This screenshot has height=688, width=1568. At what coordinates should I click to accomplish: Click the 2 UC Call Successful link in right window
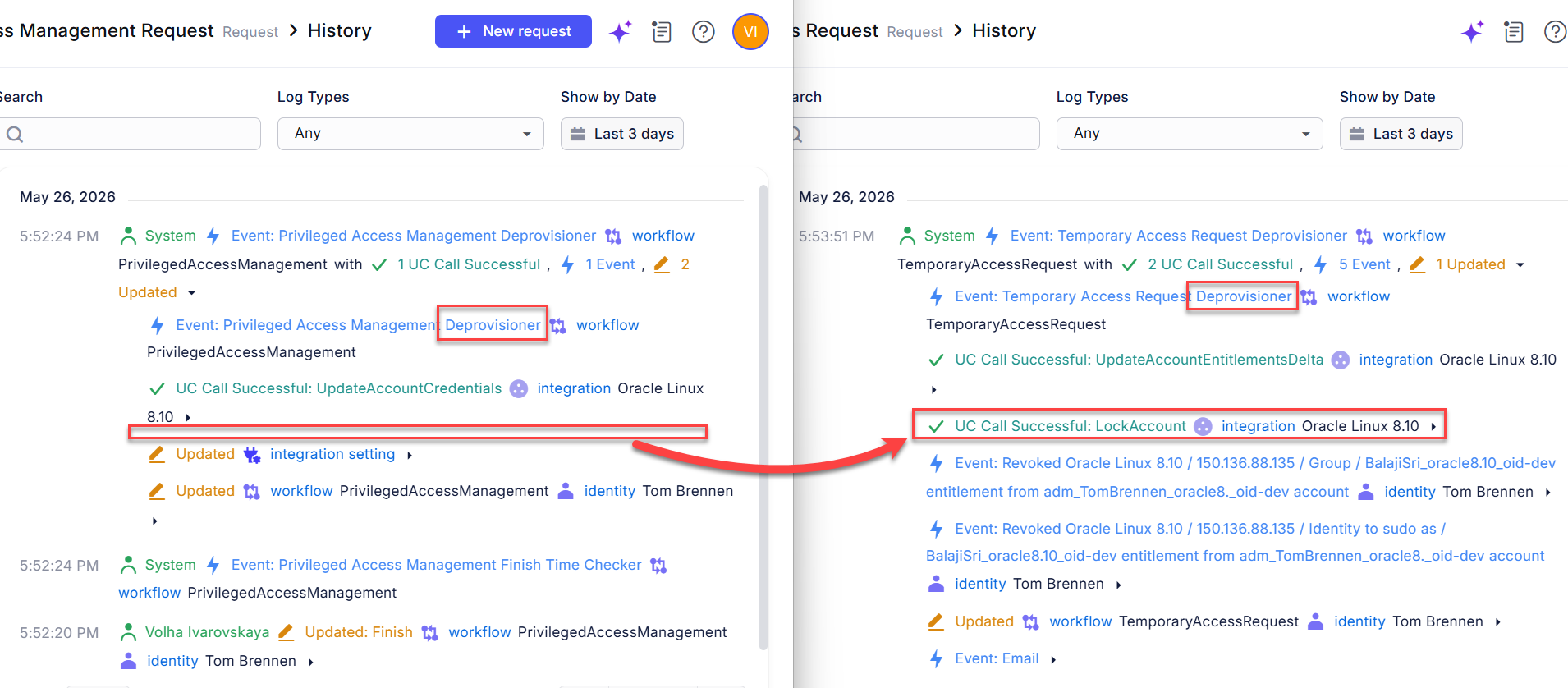(1220, 264)
